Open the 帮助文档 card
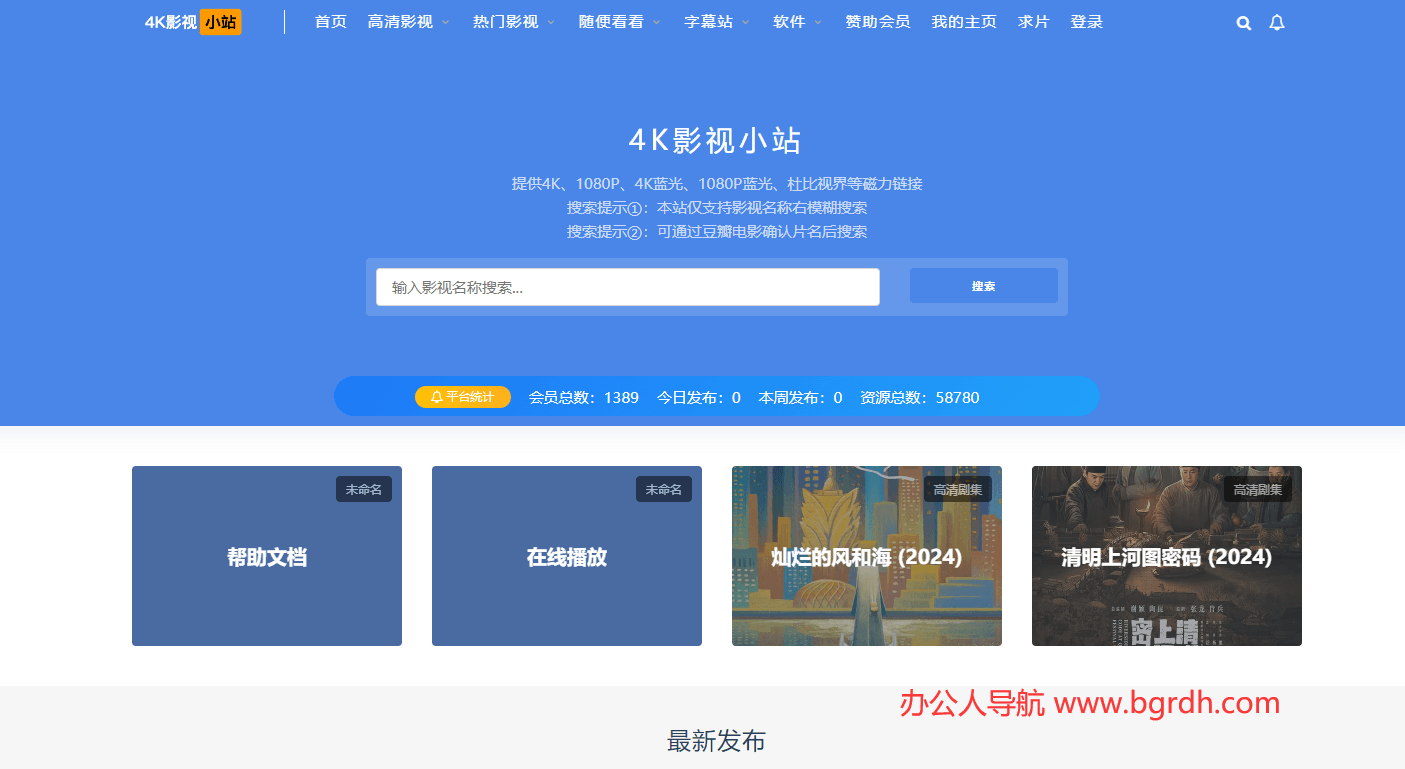Image resolution: width=1405 pixels, height=769 pixels. click(266, 556)
